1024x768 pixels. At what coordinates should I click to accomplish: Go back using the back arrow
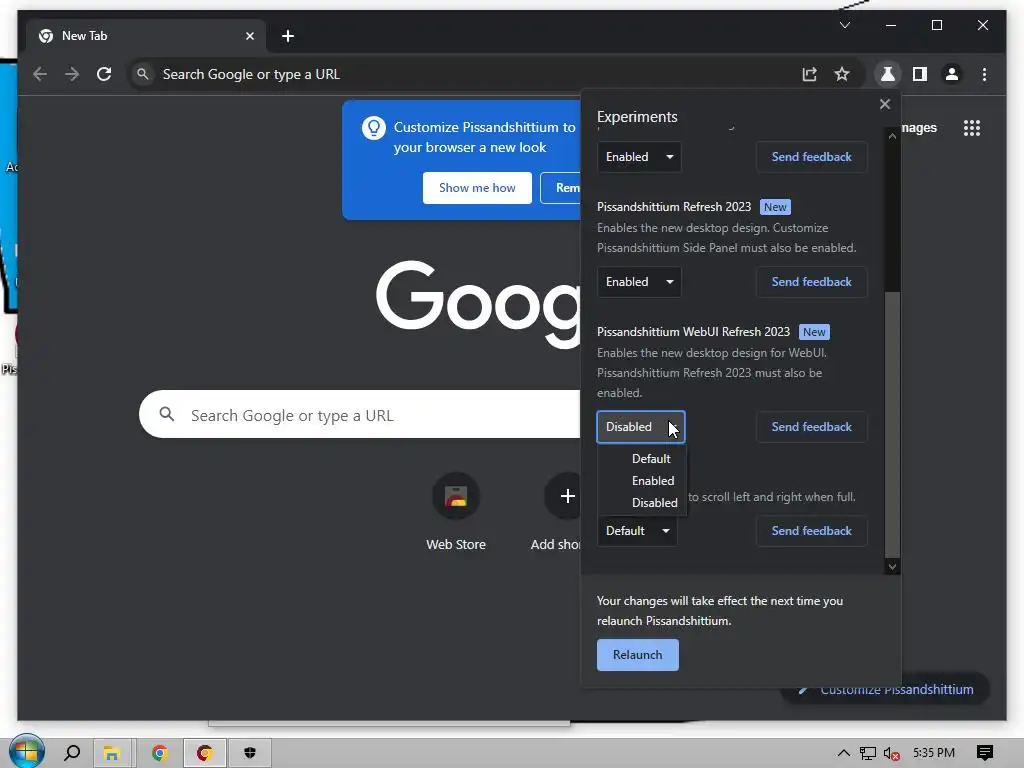(40, 74)
